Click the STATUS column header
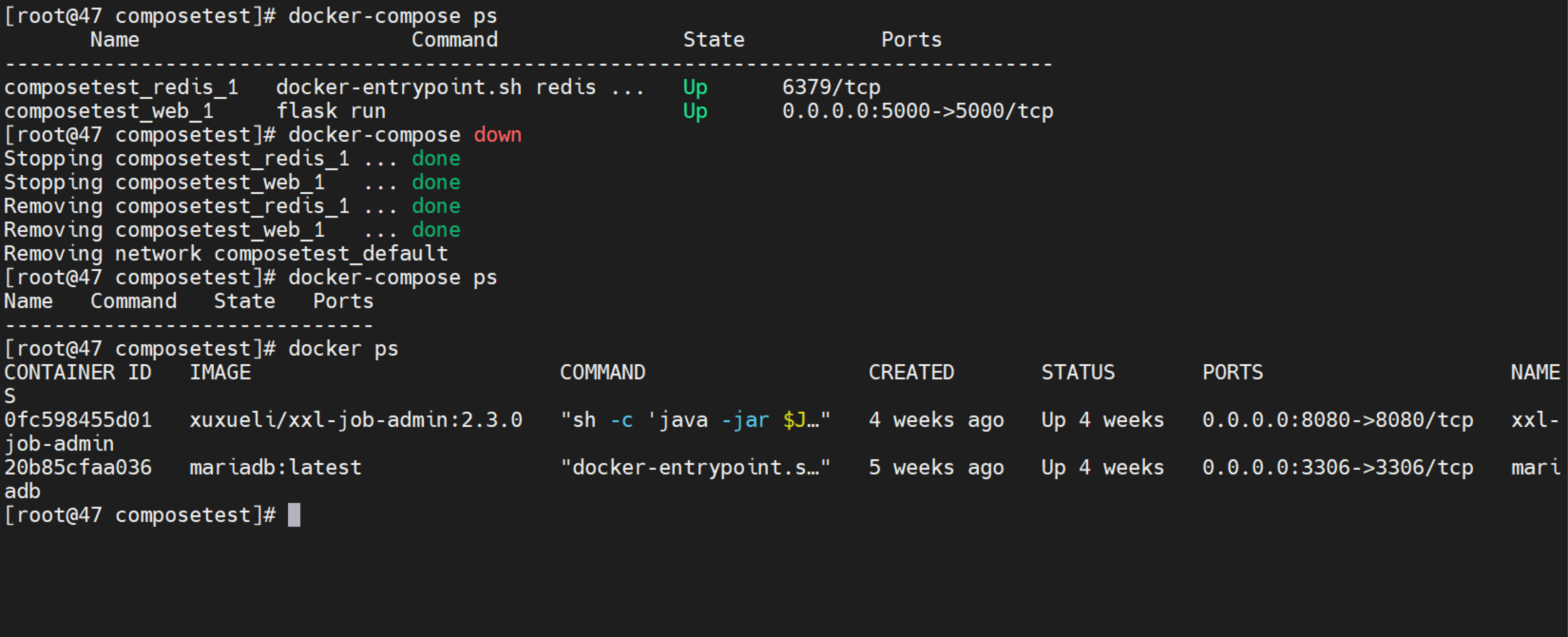1568x637 pixels. [1078, 373]
